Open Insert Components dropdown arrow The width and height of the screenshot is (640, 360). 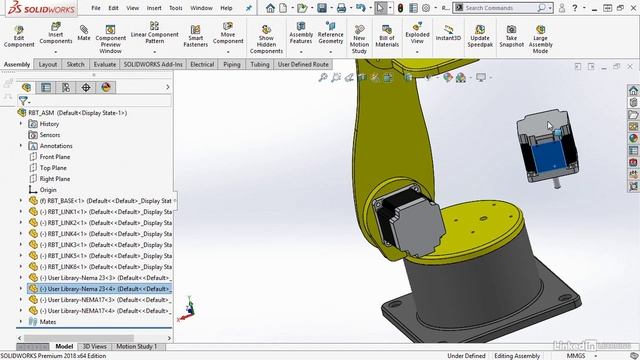coord(56,52)
